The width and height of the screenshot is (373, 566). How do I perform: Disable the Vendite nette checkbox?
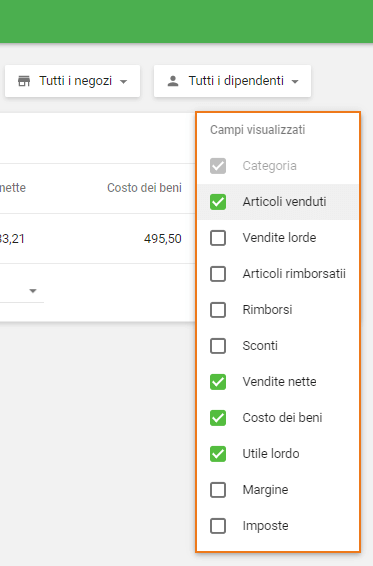click(x=218, y=382)
